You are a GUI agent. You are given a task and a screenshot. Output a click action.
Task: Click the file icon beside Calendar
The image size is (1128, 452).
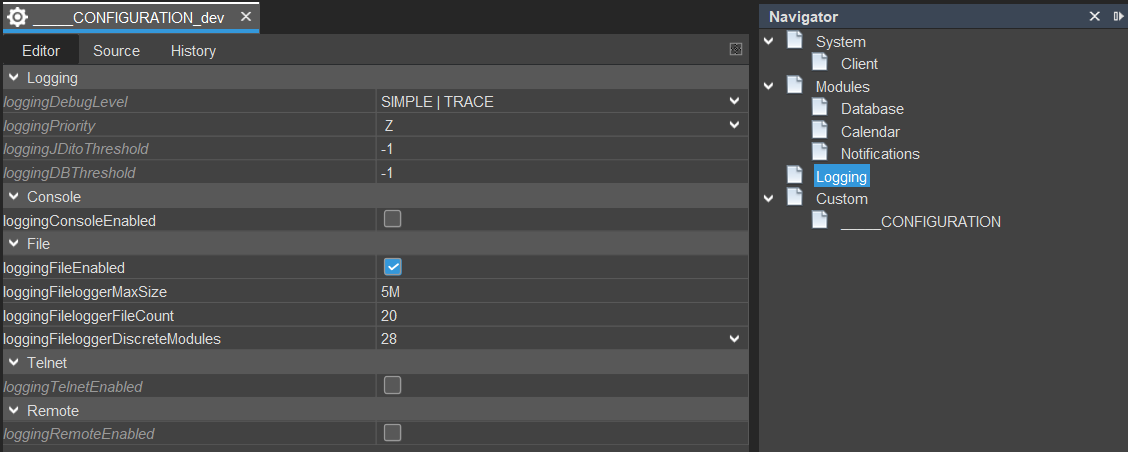(x=819, y=131)
